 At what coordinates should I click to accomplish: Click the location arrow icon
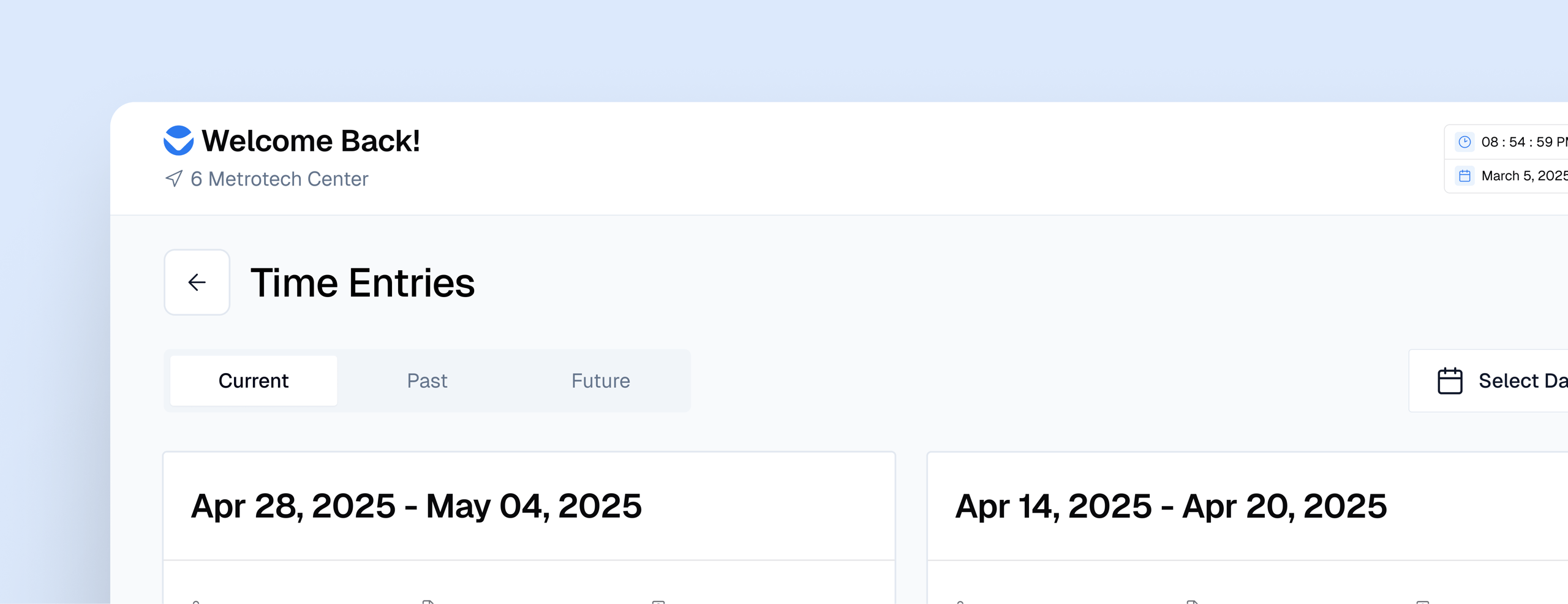pos(174,178)
